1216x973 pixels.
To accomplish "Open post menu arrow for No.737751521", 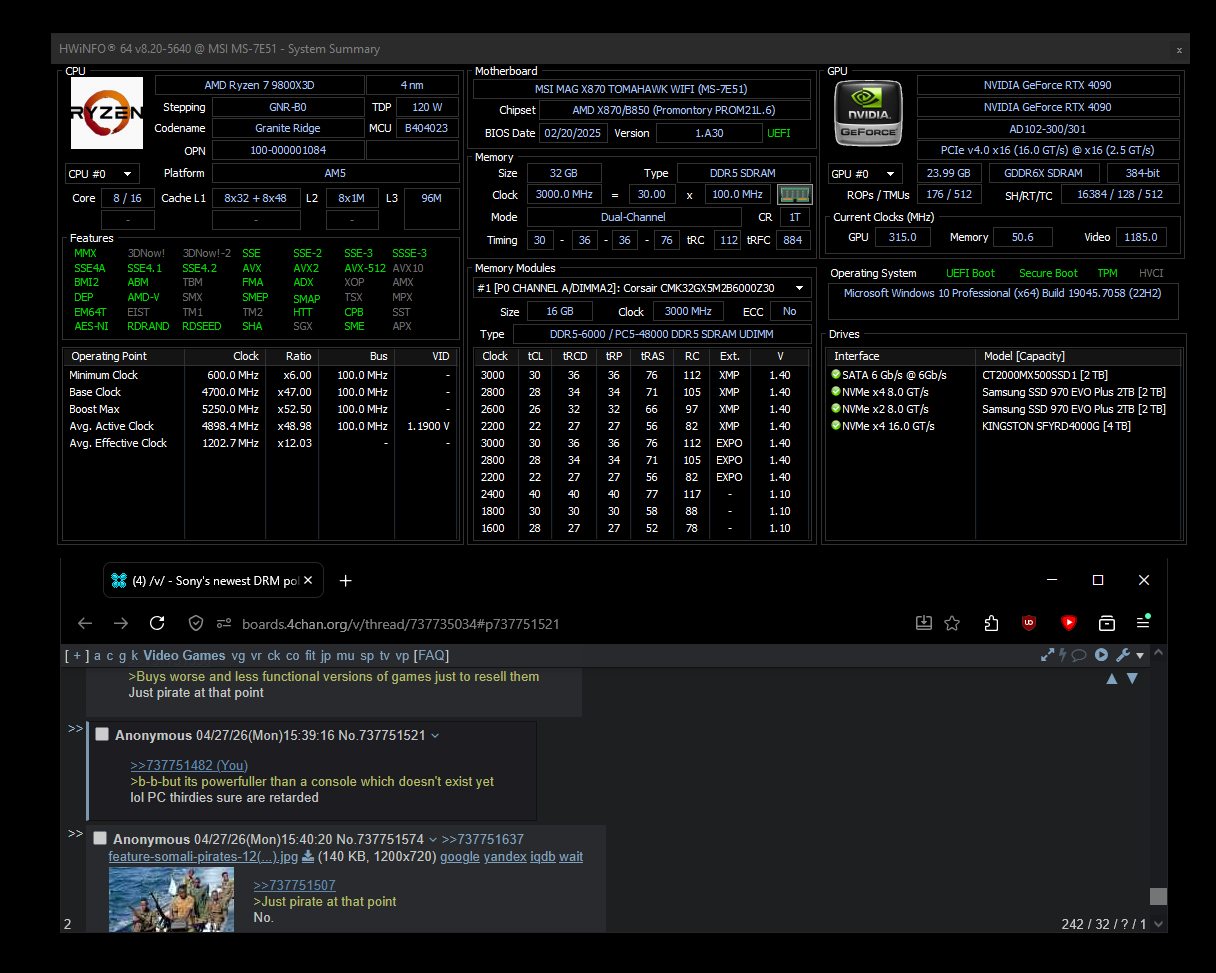I will point(435,736).
